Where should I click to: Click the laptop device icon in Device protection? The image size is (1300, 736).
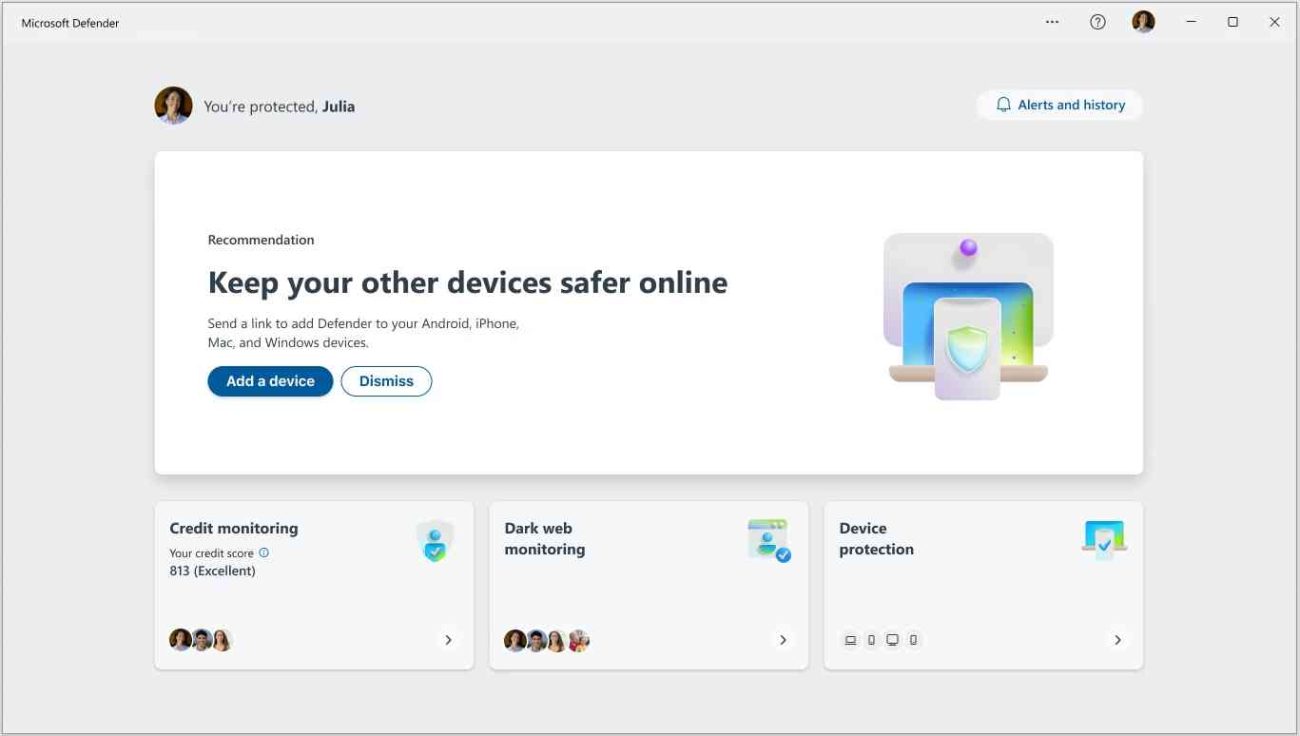tap(850, 640)
